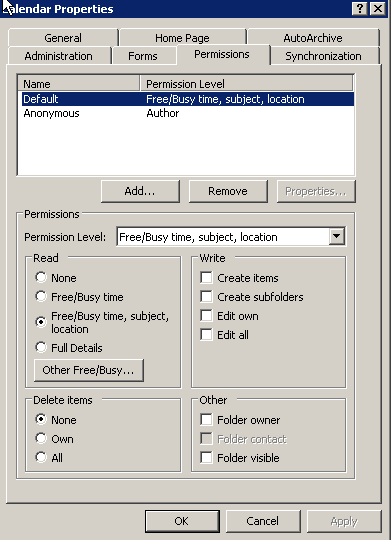Confirm with the OK button
The height and width of the screenshot is (540, 391).
[182, 521]
